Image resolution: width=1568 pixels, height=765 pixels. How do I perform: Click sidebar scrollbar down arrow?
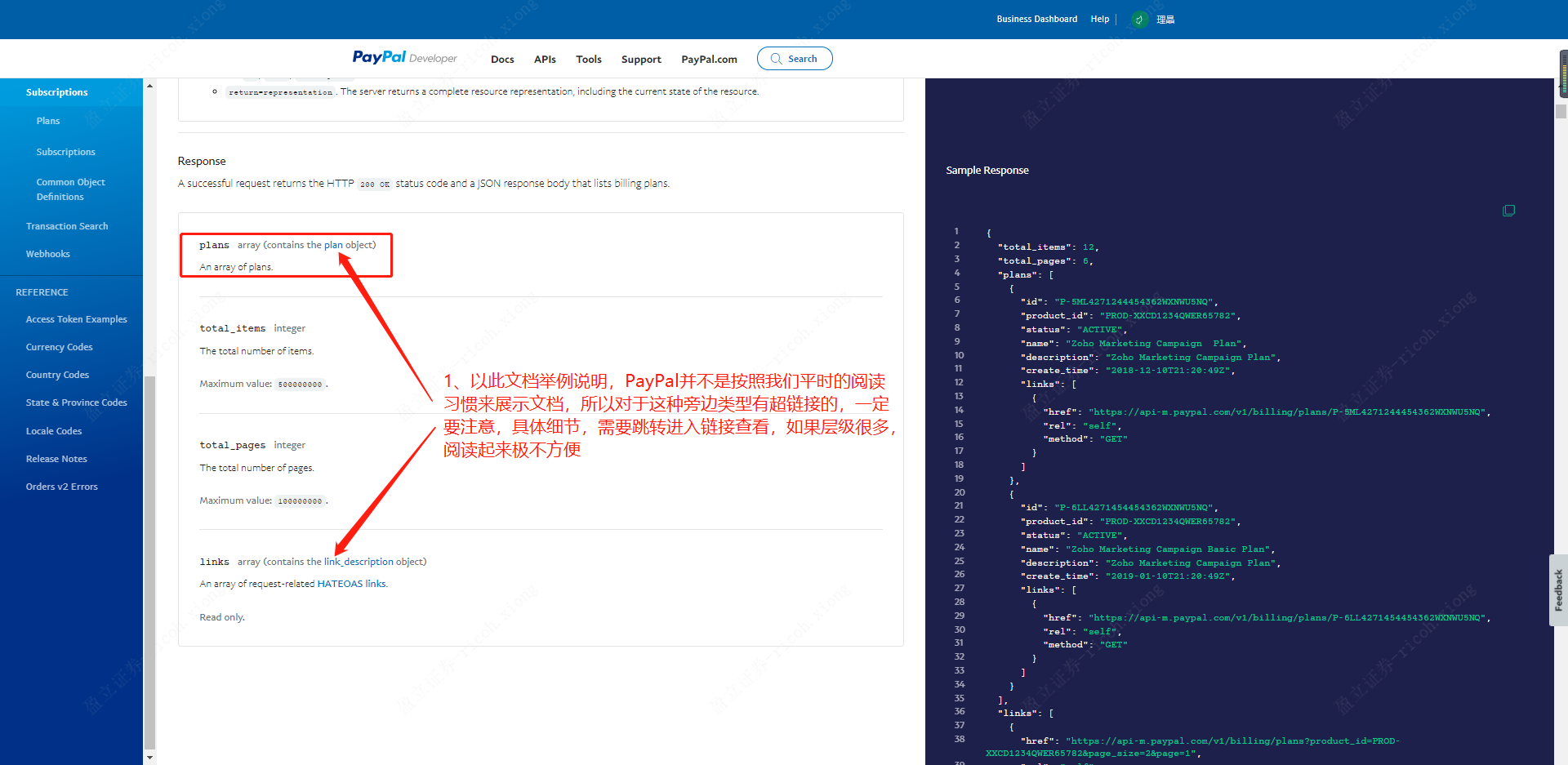pos(149,758)
